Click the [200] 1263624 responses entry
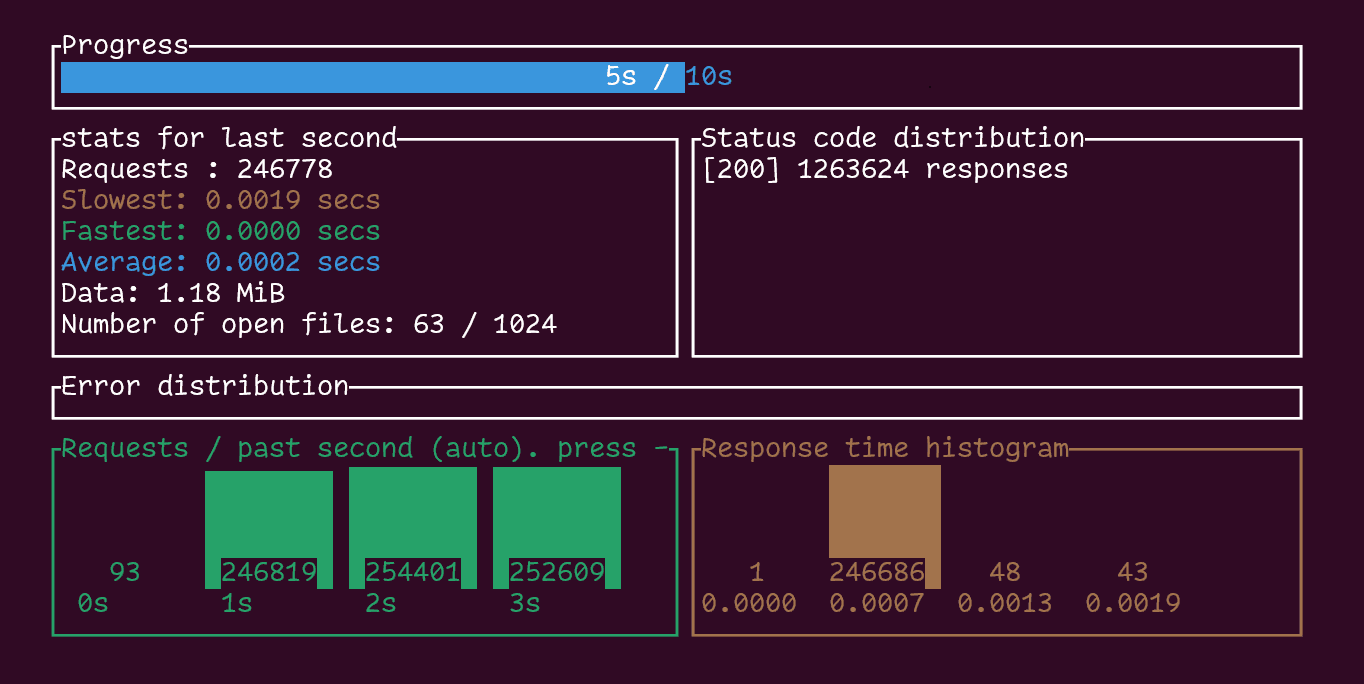Screen dimensions: 1364x684 click(x=885, y=169)
